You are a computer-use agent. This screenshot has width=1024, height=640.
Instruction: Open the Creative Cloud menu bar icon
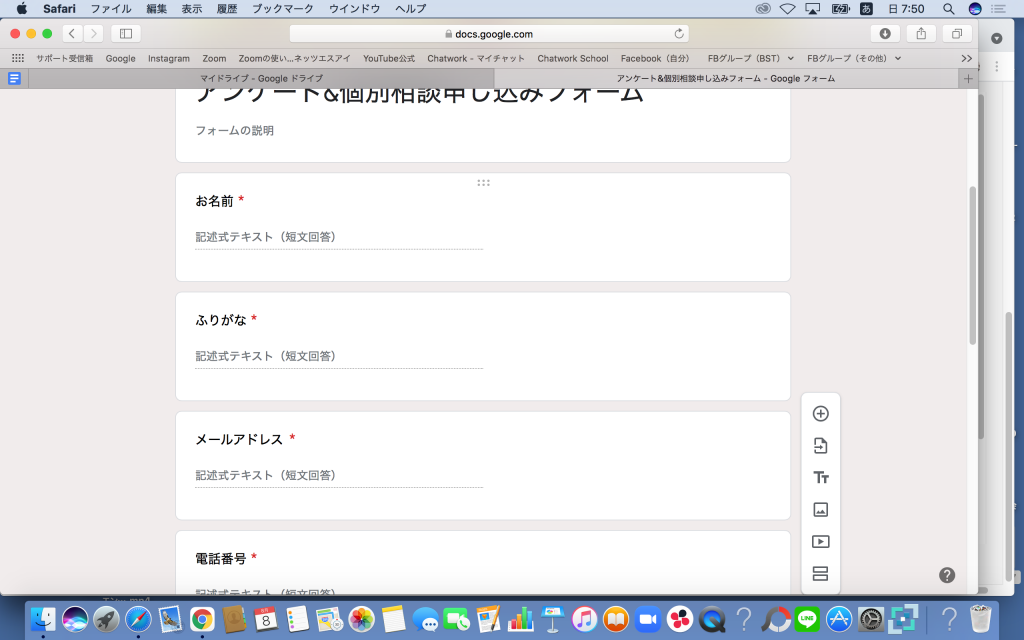pos(763,8)
